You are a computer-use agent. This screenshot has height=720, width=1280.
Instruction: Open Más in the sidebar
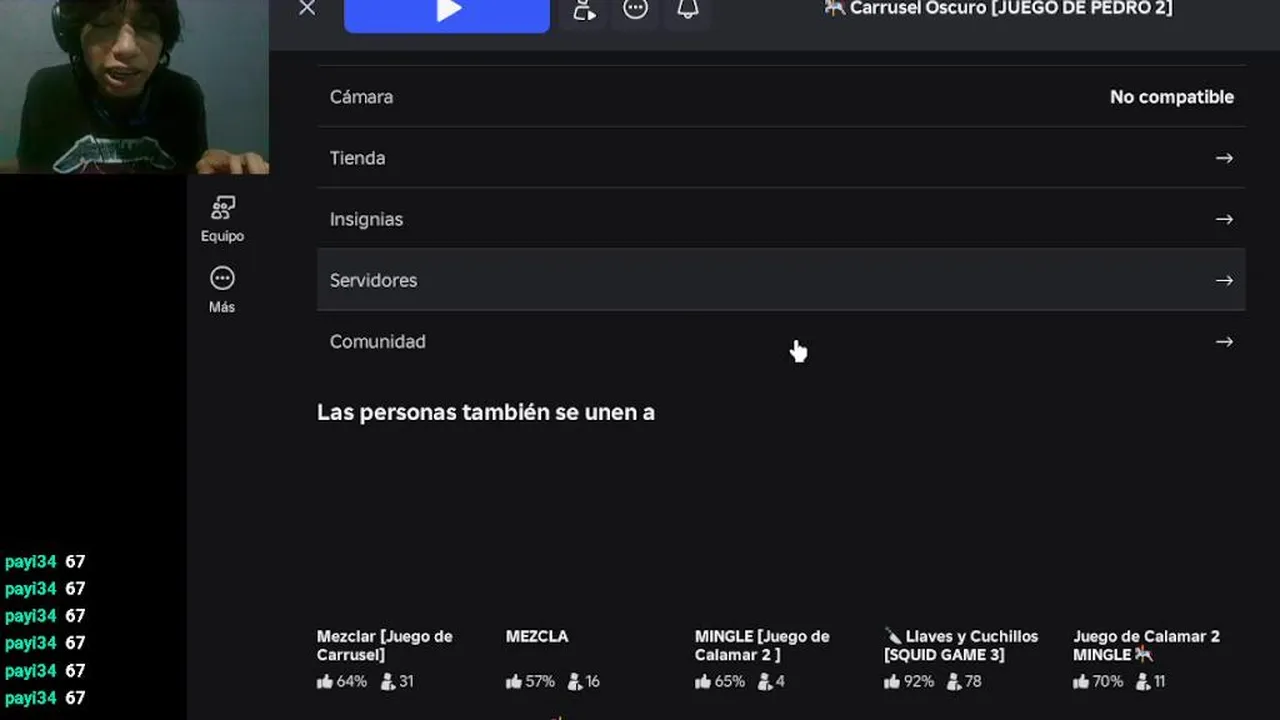point(222,290)
